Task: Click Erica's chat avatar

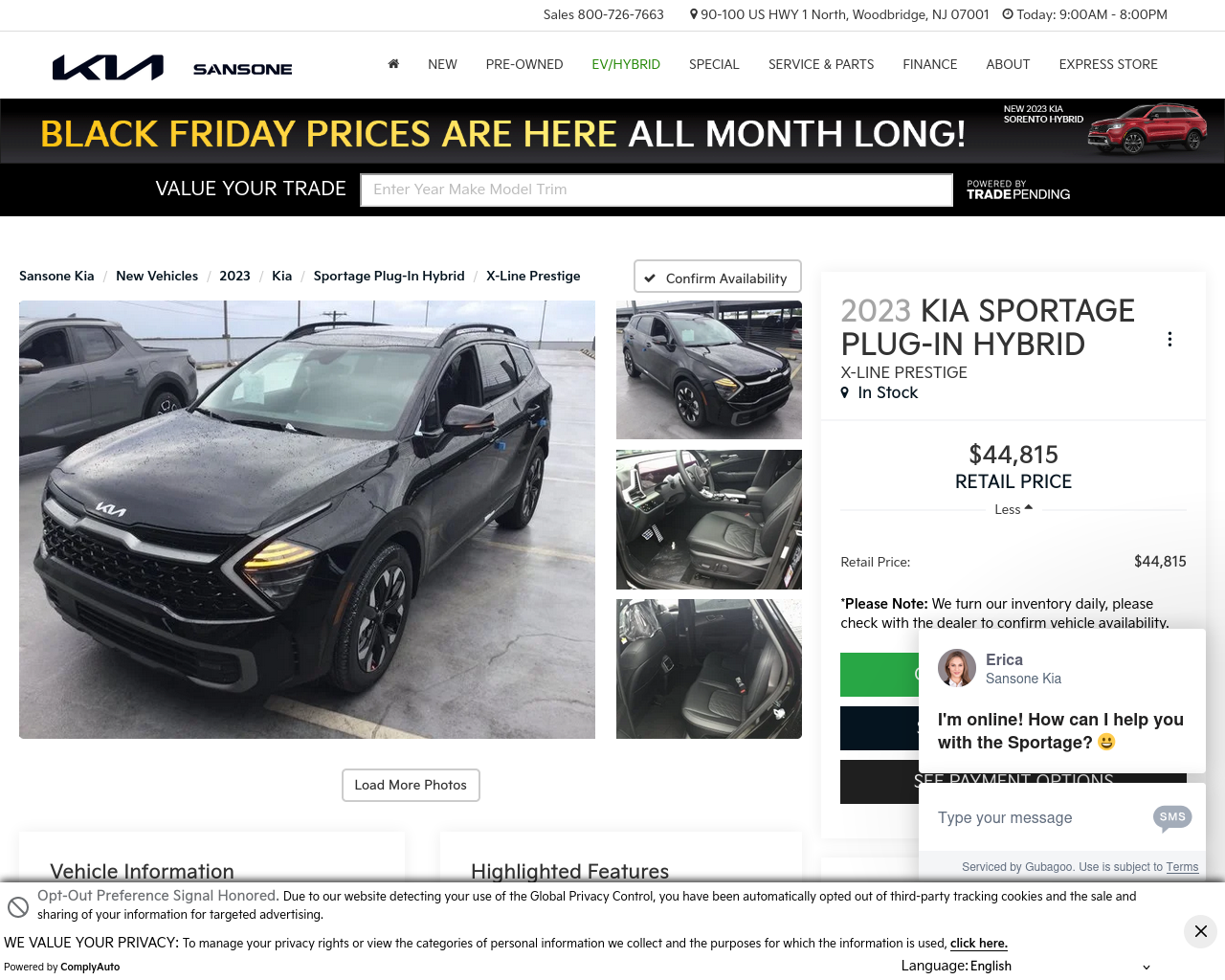Action: [957, 668]
